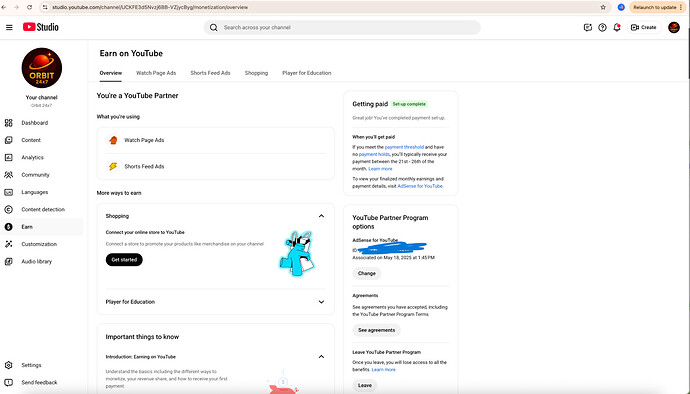Click the Customization wand icon
Screen dimensions: 690x394
(8, 244)
